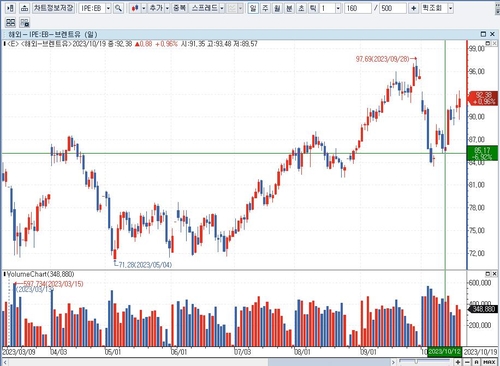Click the toolbar overflow expander at right edge
500x366 pixels.
(x=497, y=8)
